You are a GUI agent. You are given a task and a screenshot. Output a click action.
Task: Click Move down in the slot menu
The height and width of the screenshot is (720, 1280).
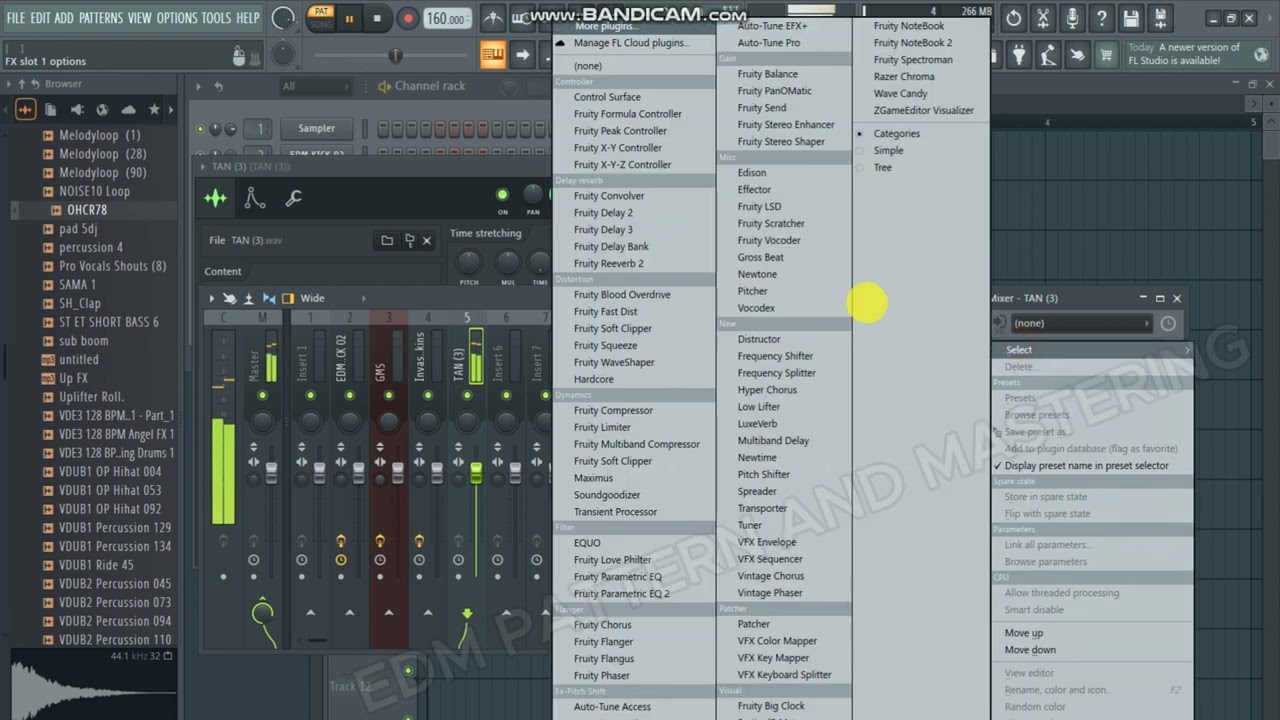tap(1030, 650)
